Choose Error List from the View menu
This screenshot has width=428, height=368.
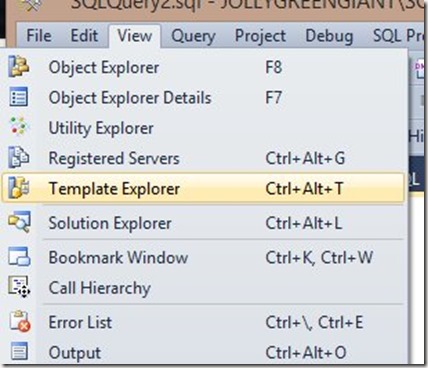click(x=203, y=322)
